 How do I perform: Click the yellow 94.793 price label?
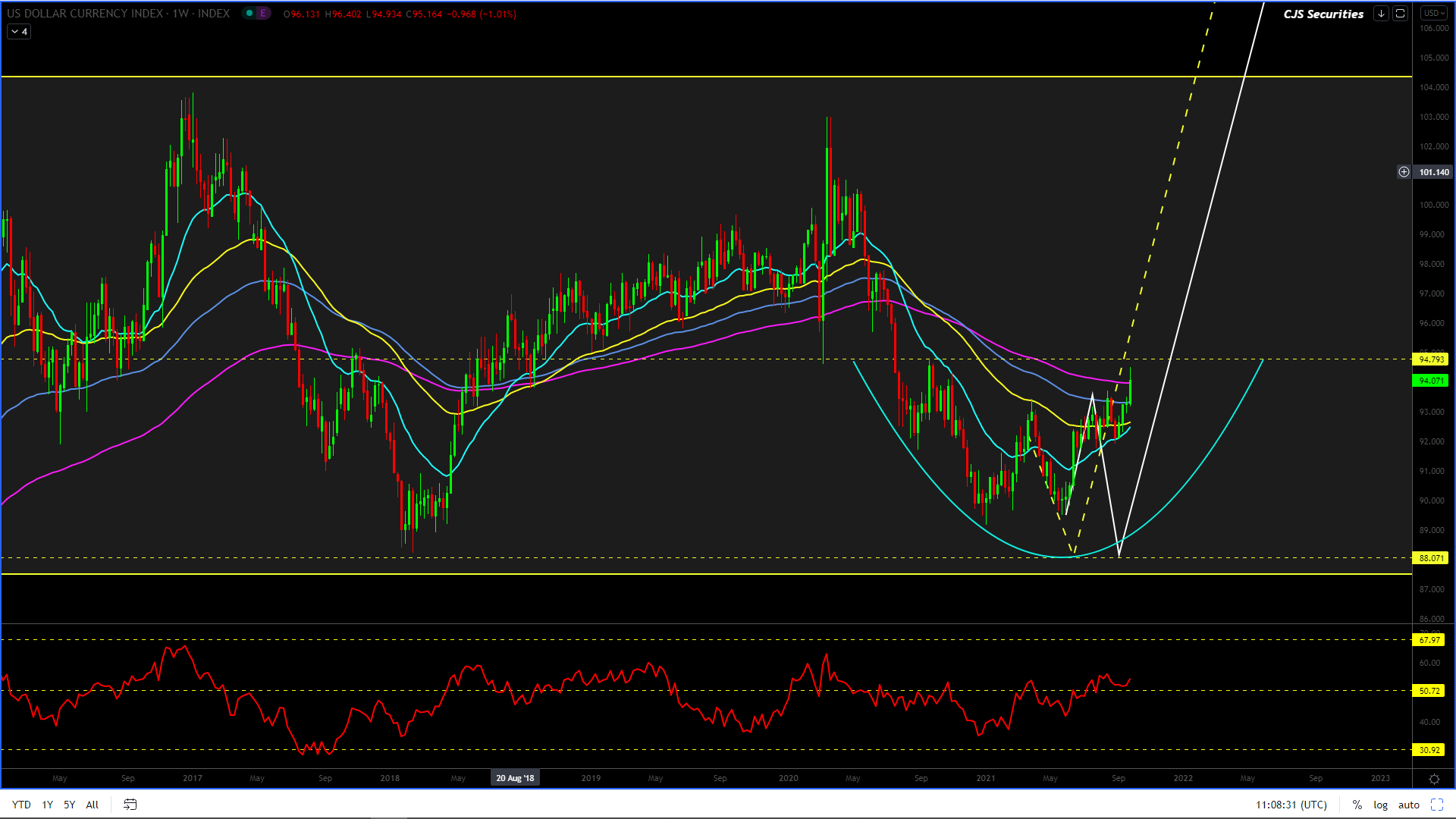[1431, 359]
